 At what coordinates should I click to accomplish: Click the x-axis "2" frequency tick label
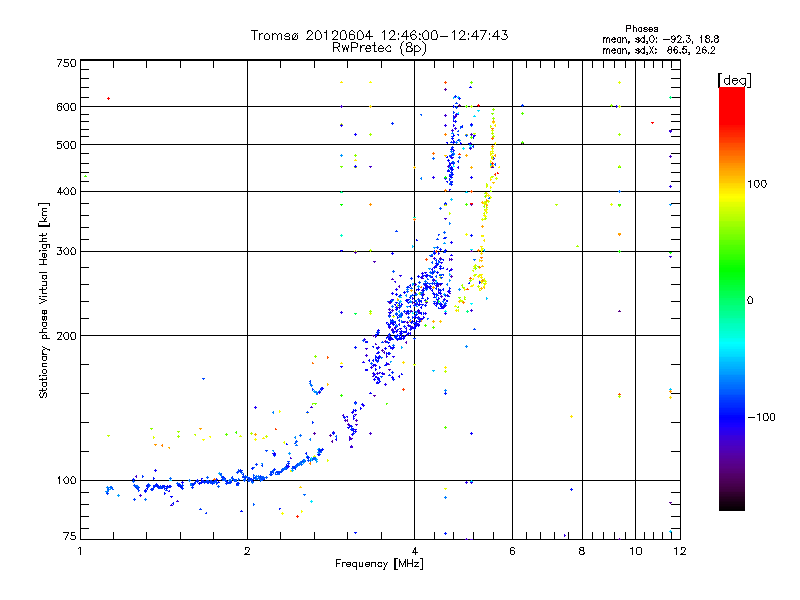pyautogui.click(x=247, y=551)
